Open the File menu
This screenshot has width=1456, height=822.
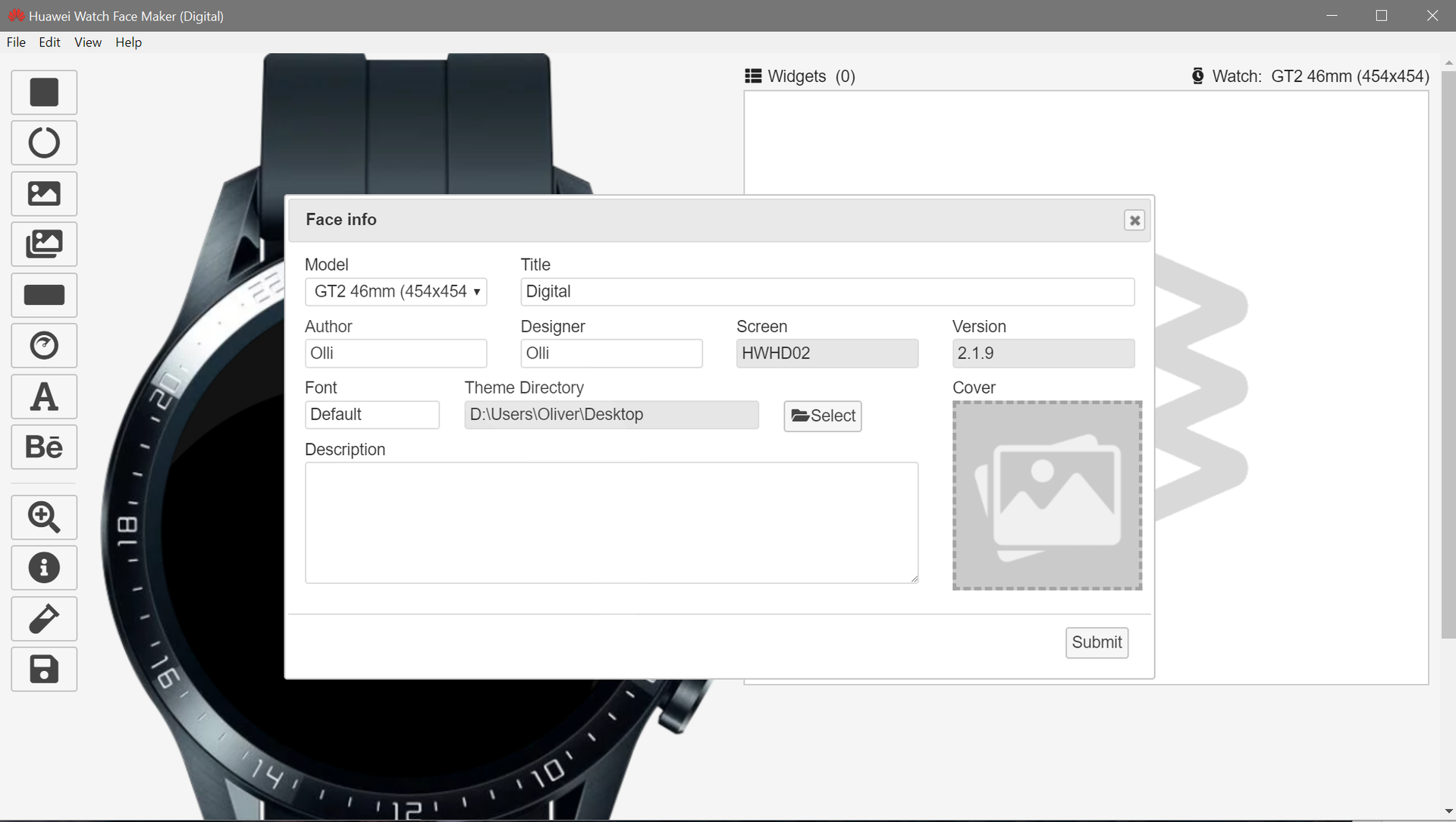coord(16,42)
